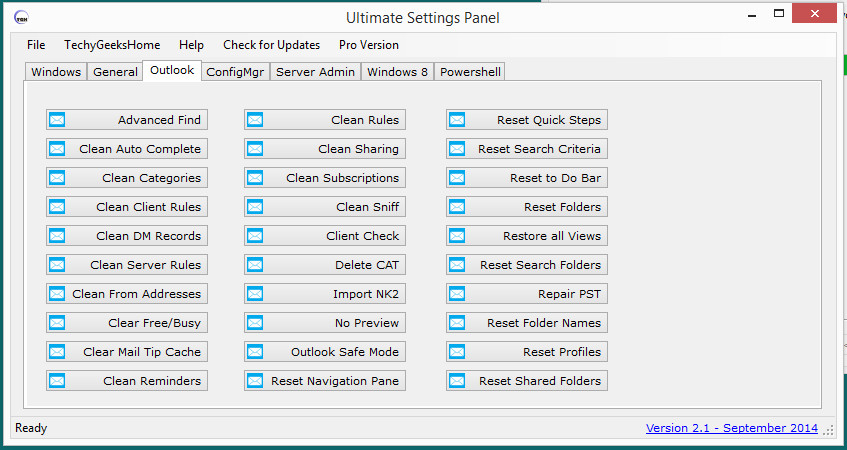Switch to the Server Admin tab
The height and width of the screenshot is (450, 847).
tap(315, 72)
